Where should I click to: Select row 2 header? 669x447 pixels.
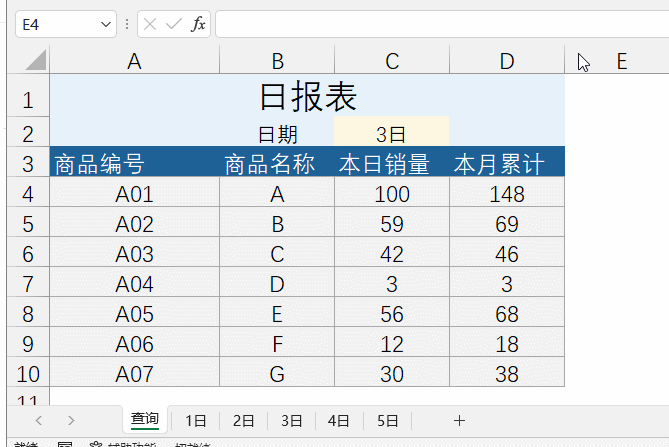(28, 131)
